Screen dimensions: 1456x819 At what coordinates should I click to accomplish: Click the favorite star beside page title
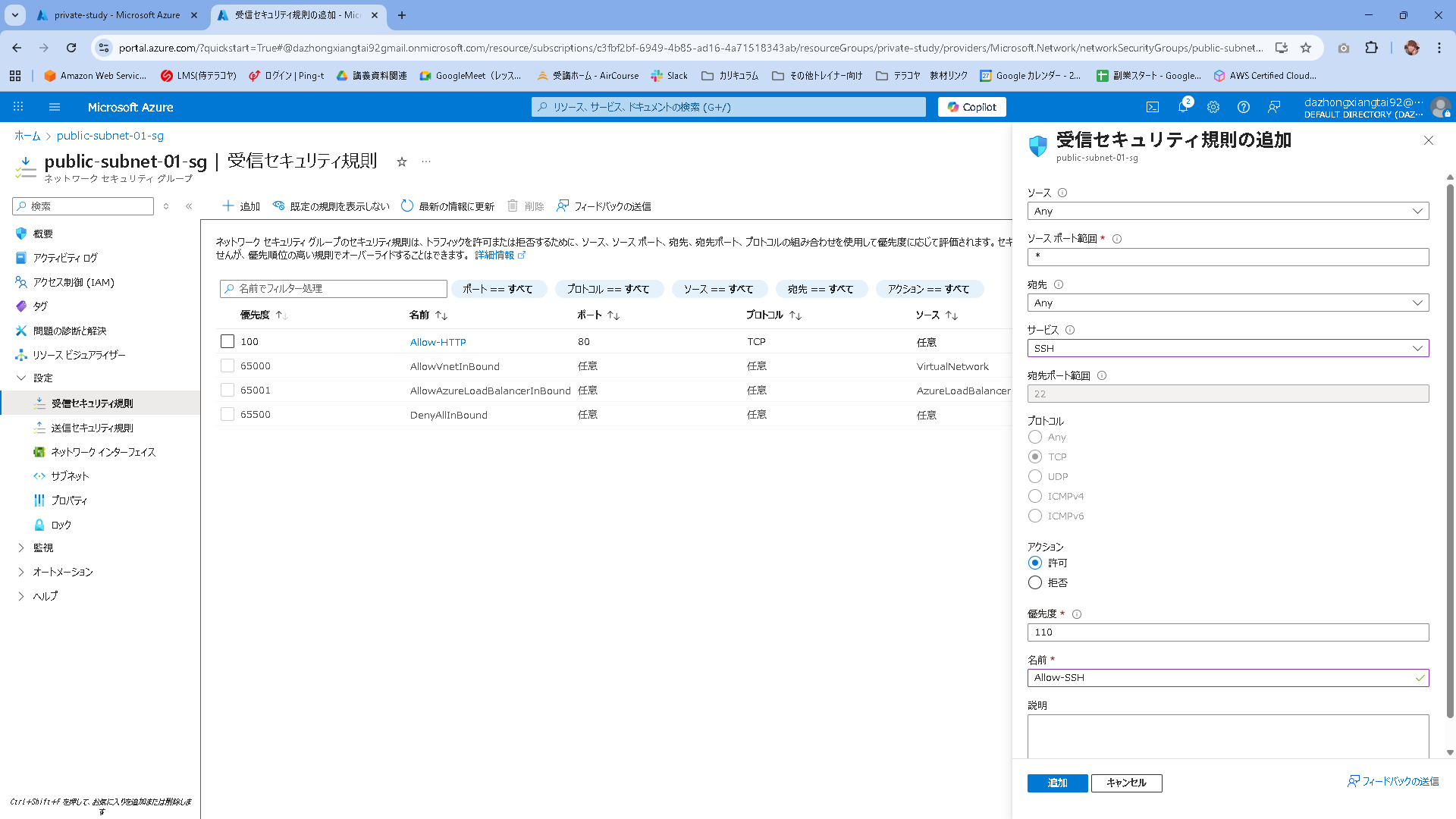click(402, 162)
